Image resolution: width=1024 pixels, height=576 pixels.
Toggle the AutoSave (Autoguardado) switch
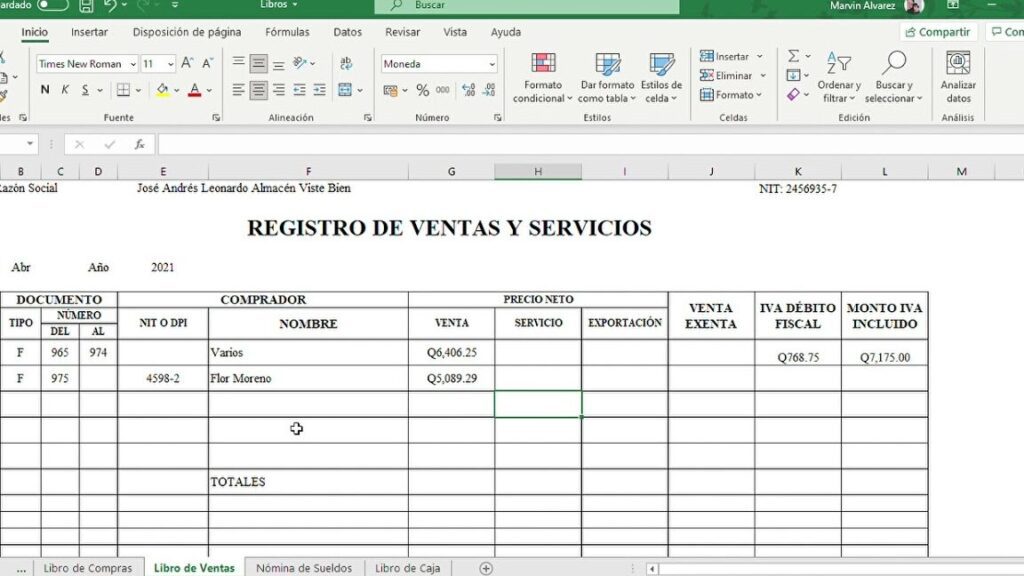click(52, 5)
